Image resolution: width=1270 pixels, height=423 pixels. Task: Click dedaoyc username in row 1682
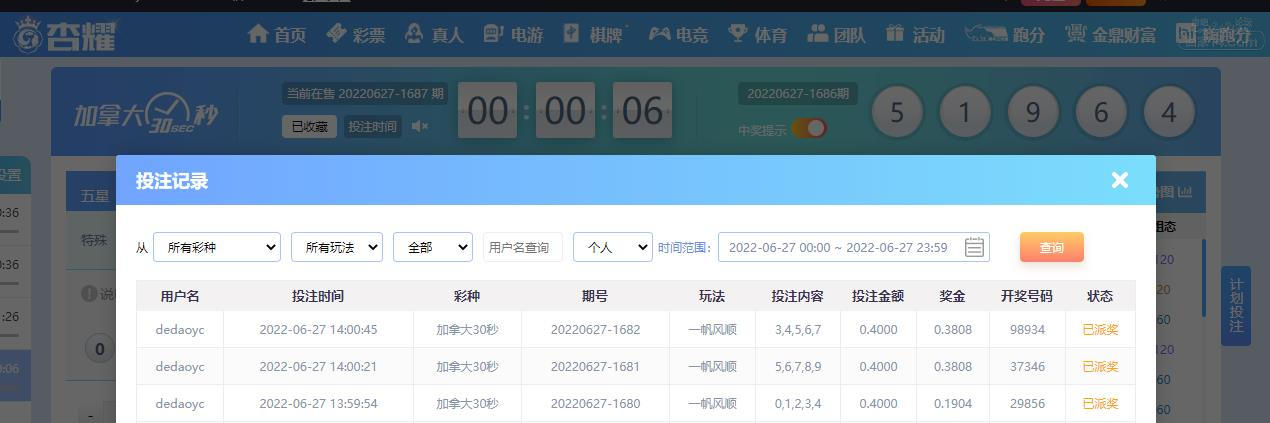pyautogui.click(x=180, y=329)
